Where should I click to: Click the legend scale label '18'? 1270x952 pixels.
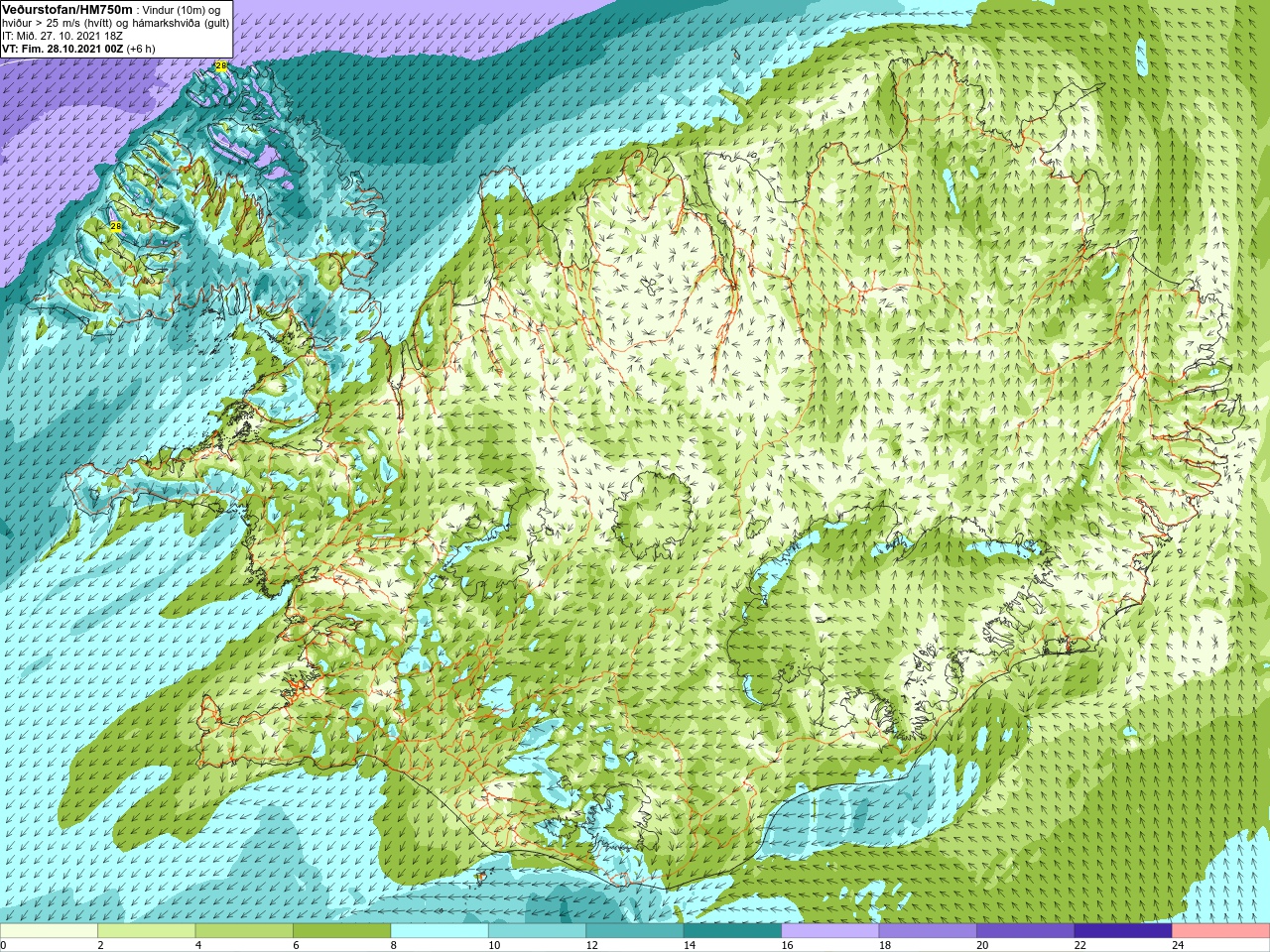[884, 946]
